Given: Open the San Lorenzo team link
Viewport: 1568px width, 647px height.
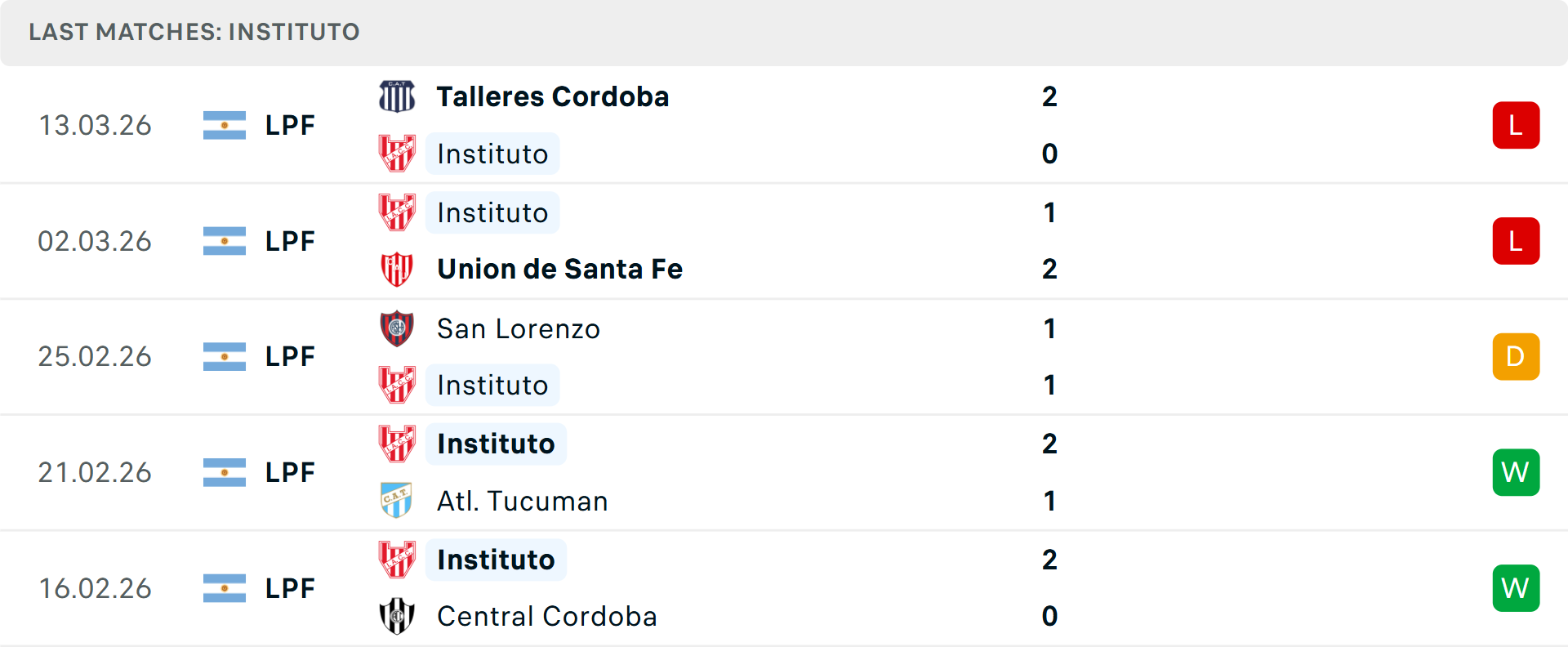Looking at the screenshot, I should 519,328.
